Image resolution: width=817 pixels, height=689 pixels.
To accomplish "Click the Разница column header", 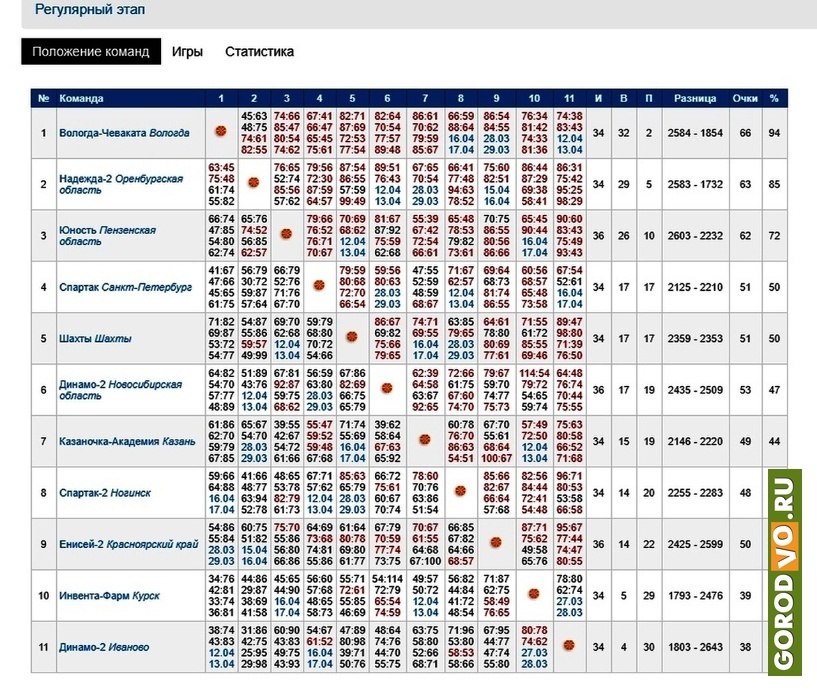I will point(695,99).
